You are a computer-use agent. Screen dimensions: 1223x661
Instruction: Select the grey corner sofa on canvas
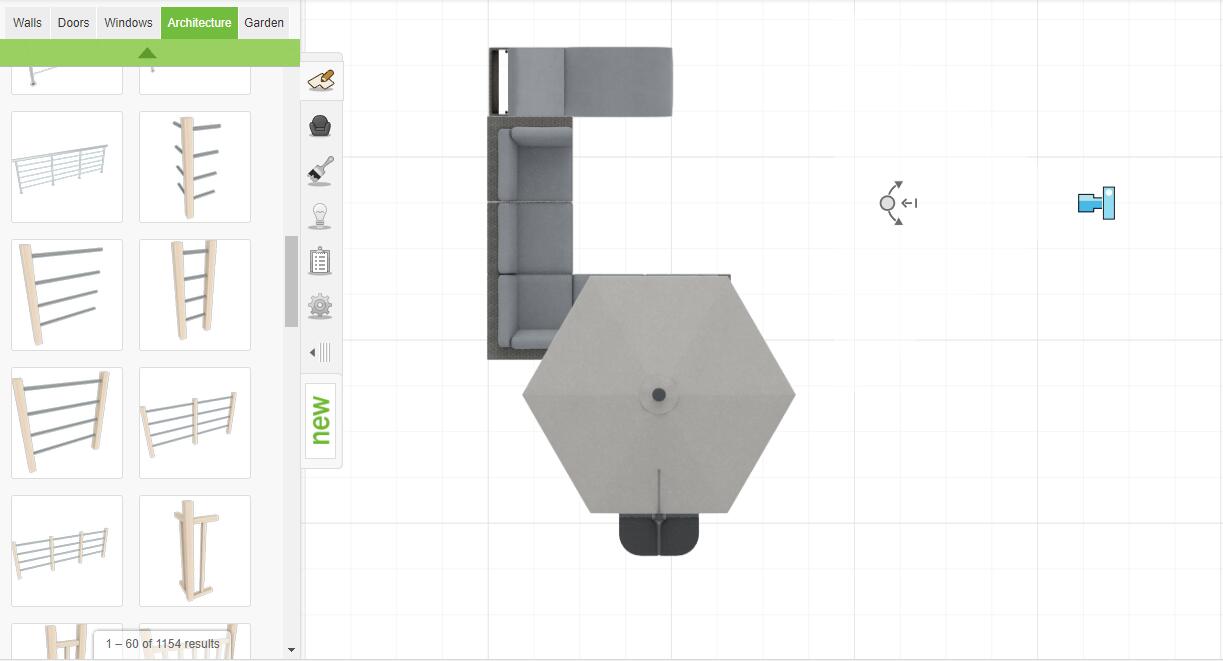[x=530, y=237]
